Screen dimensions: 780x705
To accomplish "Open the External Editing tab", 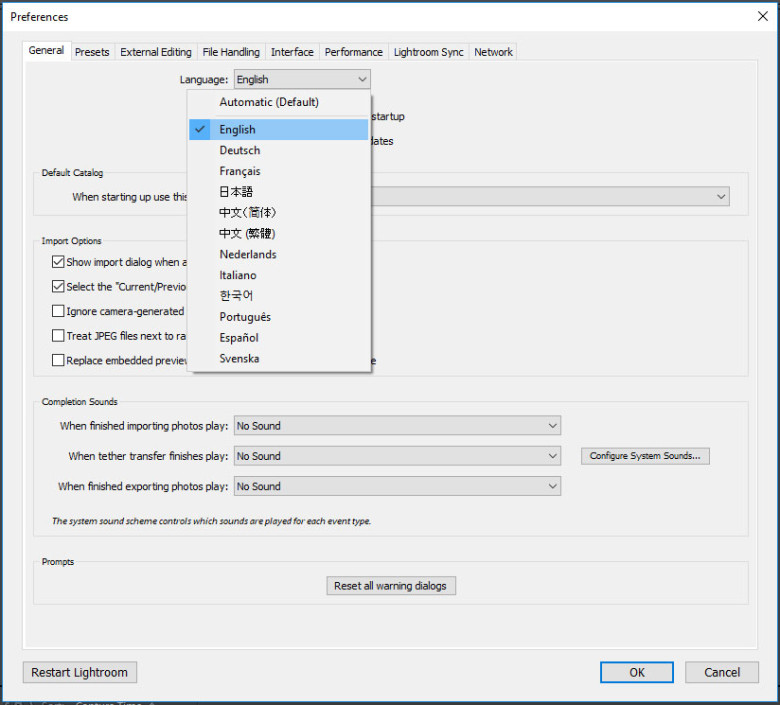I will (156, 52).
